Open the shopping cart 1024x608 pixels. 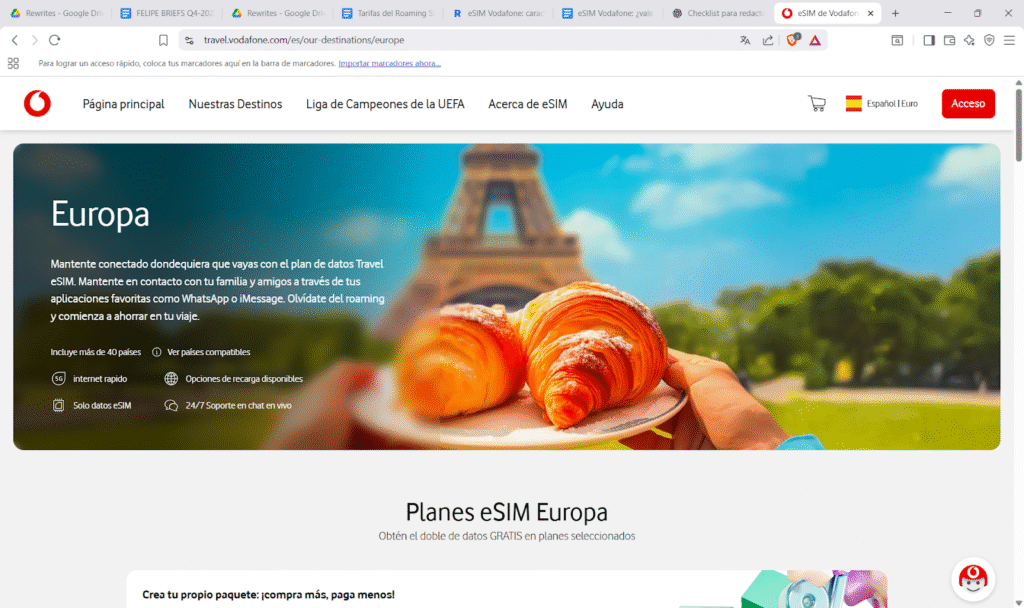[x=817, y=104]
